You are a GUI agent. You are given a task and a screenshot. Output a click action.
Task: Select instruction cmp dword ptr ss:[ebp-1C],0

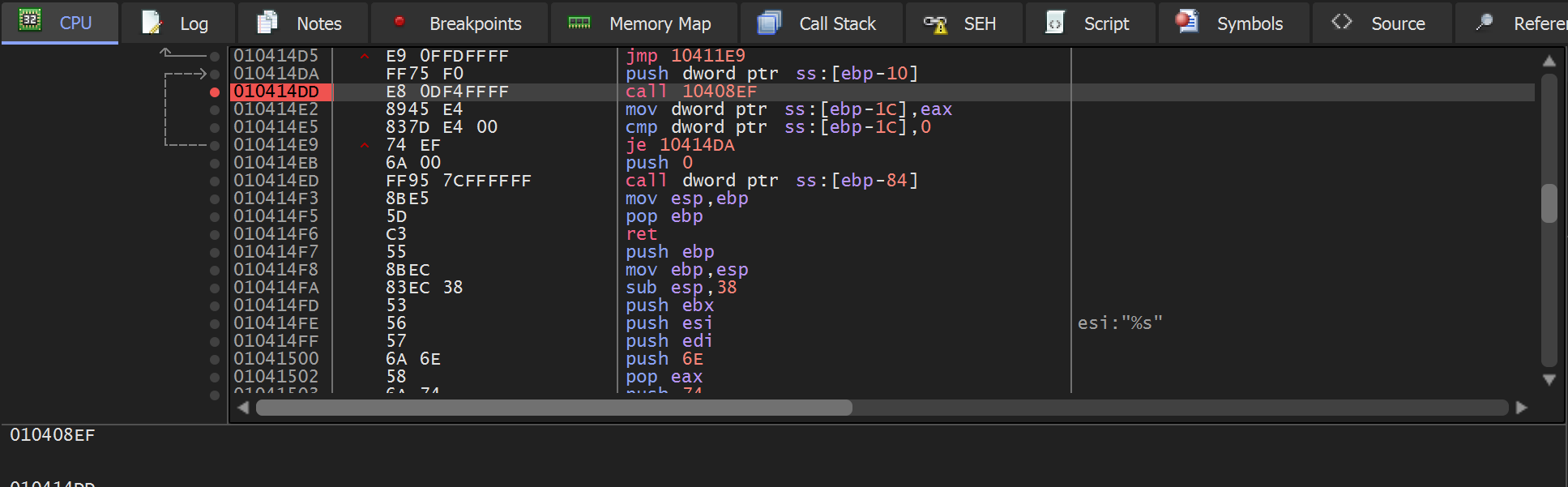[778, 128]
